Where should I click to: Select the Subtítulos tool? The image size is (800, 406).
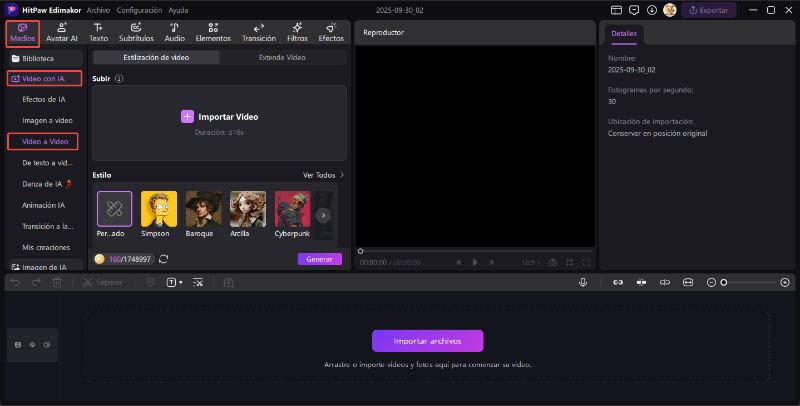pos(136,31)
